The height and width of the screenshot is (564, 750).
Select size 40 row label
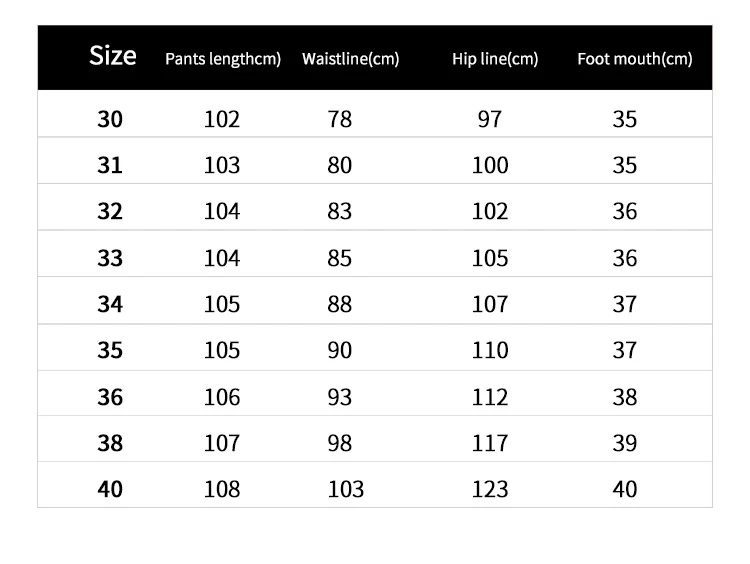(110, 489)
